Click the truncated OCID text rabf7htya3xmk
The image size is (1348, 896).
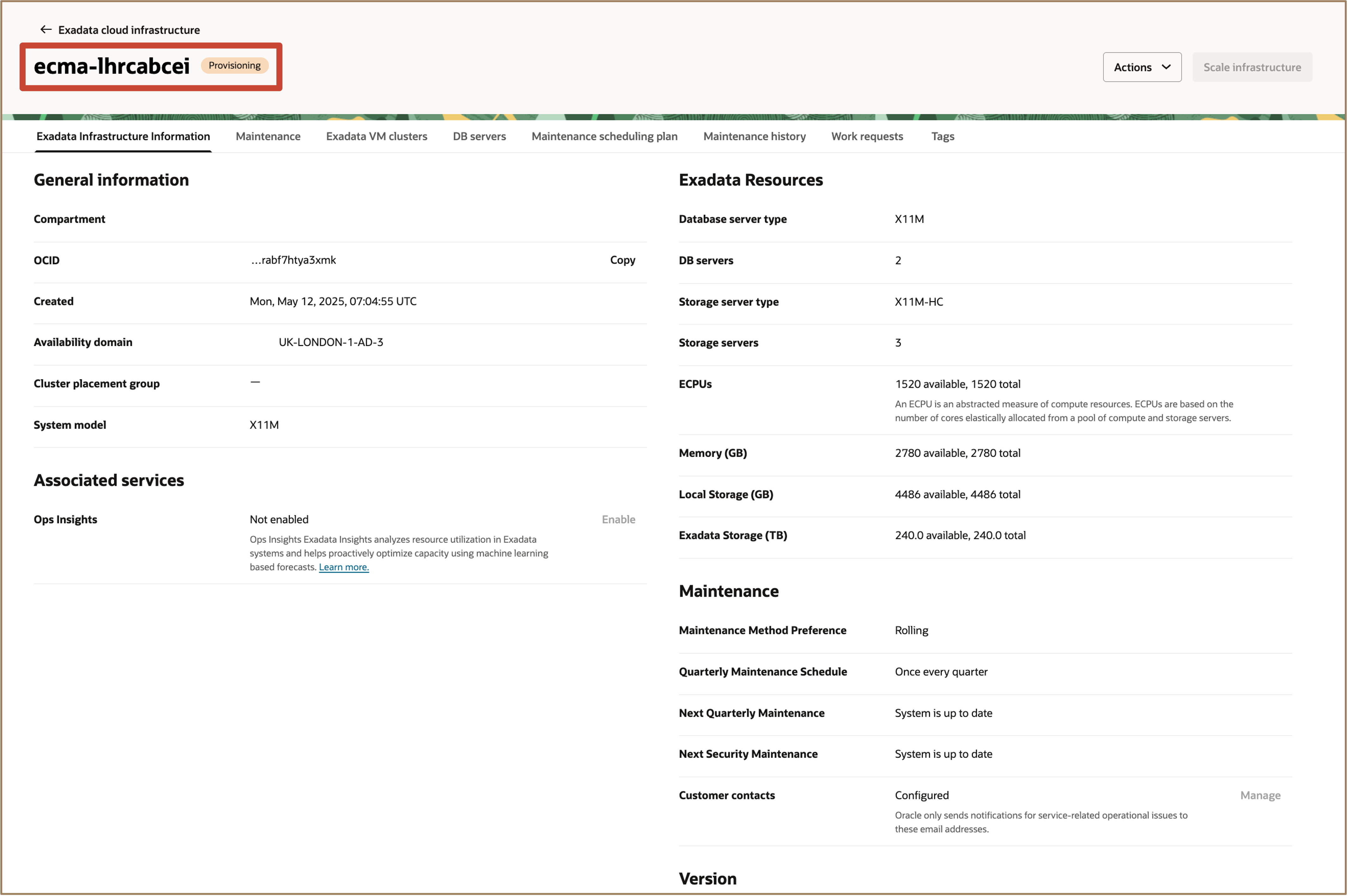293,260
